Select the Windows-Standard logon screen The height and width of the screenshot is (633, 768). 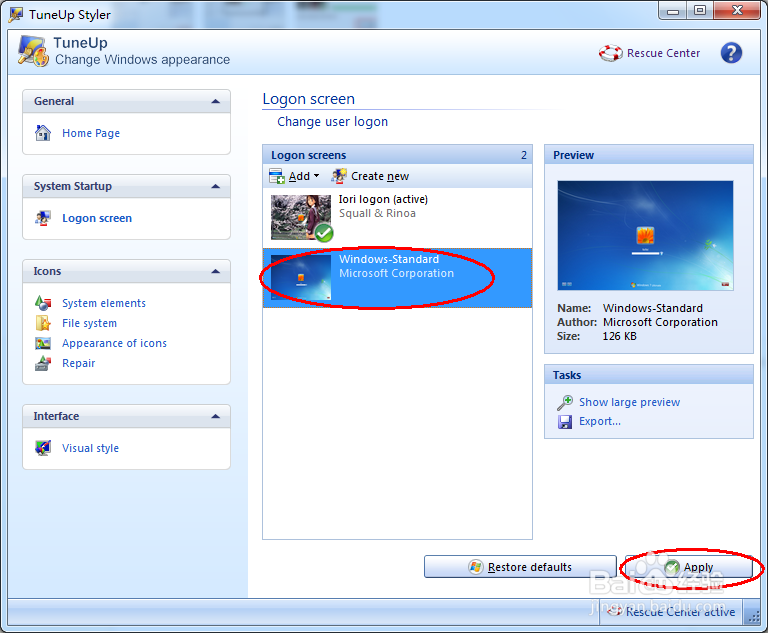click(397, 278)
